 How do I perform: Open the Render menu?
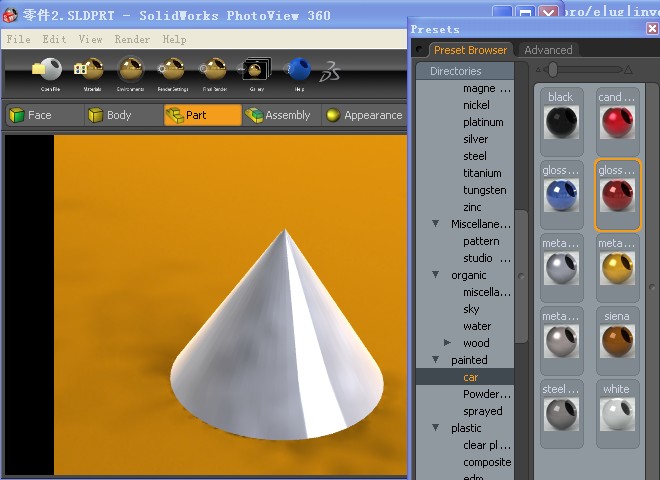[x=132, y=39]
